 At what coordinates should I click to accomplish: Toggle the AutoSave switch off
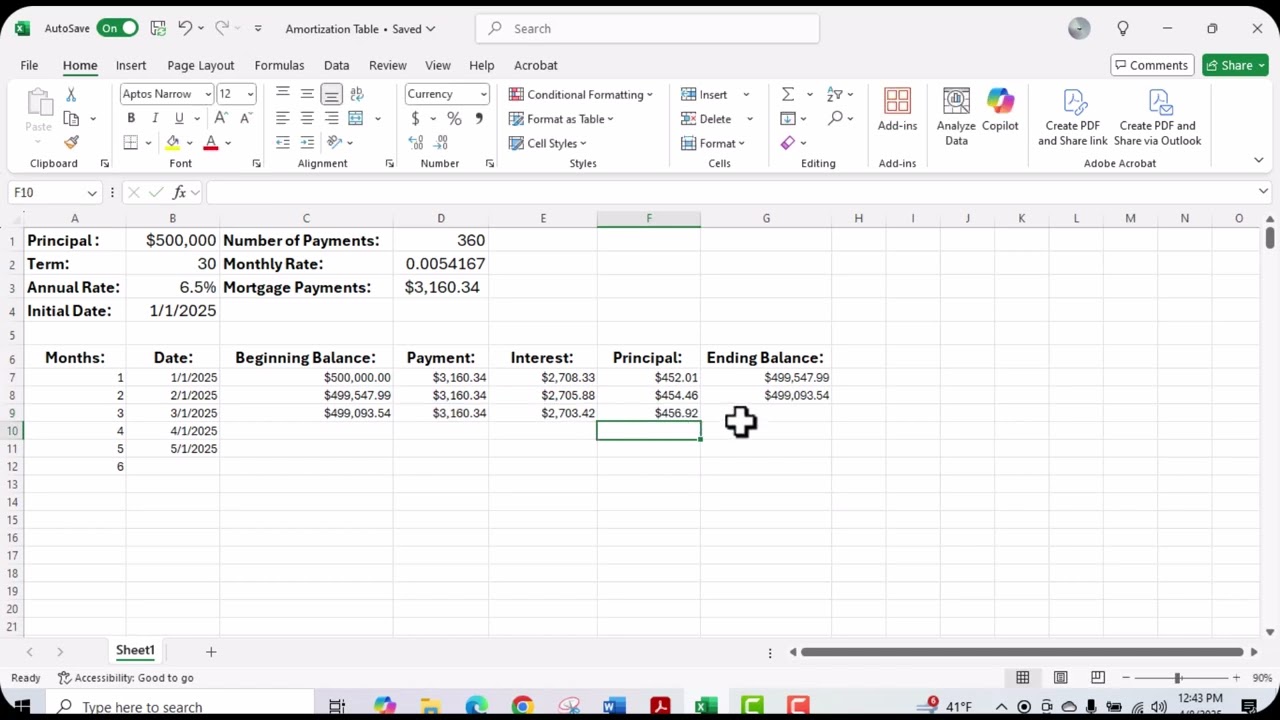pos(118,28)
